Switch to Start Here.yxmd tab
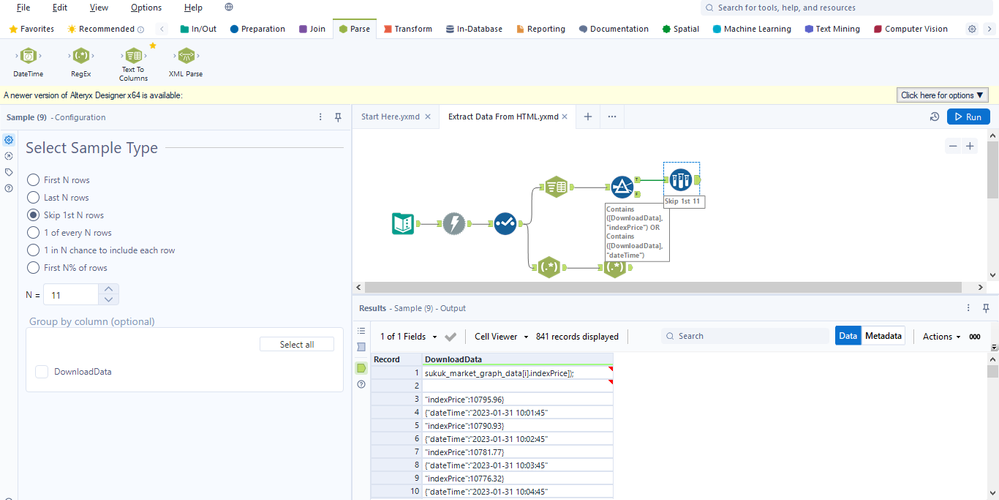 point(390,117)
